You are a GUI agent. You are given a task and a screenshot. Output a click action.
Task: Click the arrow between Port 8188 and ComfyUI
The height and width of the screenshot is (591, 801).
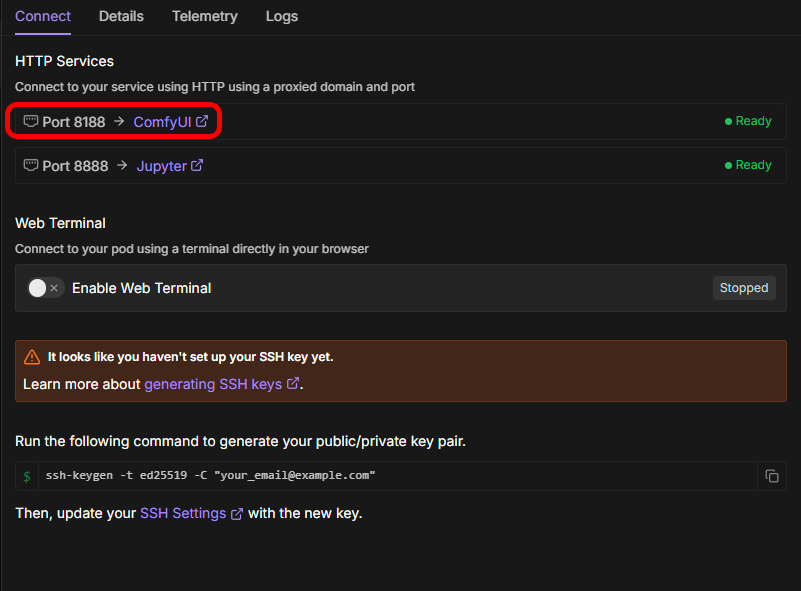click(119, 121)
